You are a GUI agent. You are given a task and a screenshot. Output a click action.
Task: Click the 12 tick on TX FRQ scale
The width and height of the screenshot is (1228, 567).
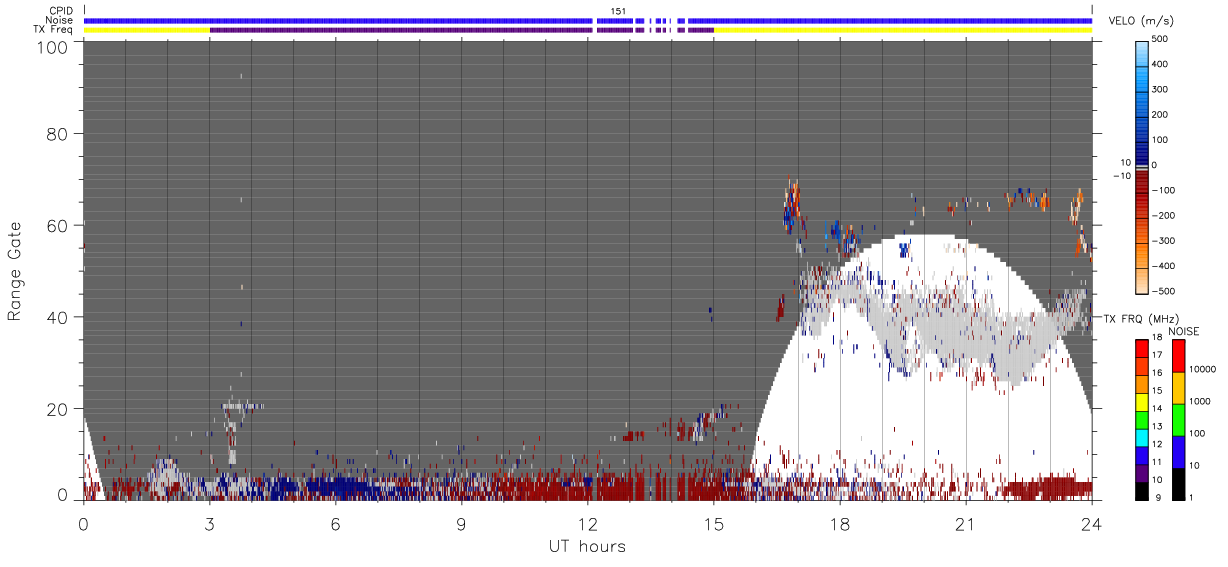(1159, 445)
